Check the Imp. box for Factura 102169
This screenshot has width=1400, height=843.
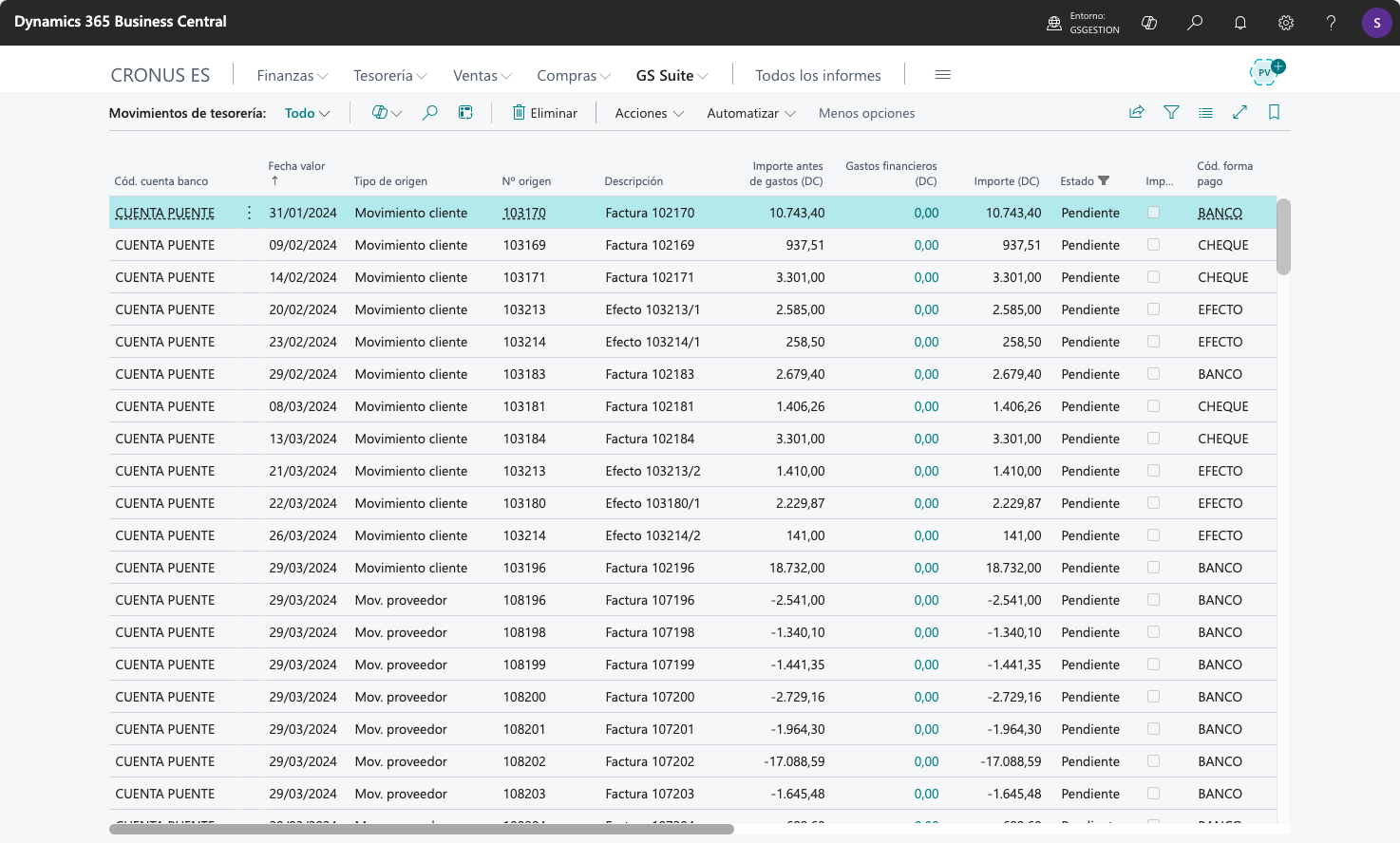tap(1153, 245)
